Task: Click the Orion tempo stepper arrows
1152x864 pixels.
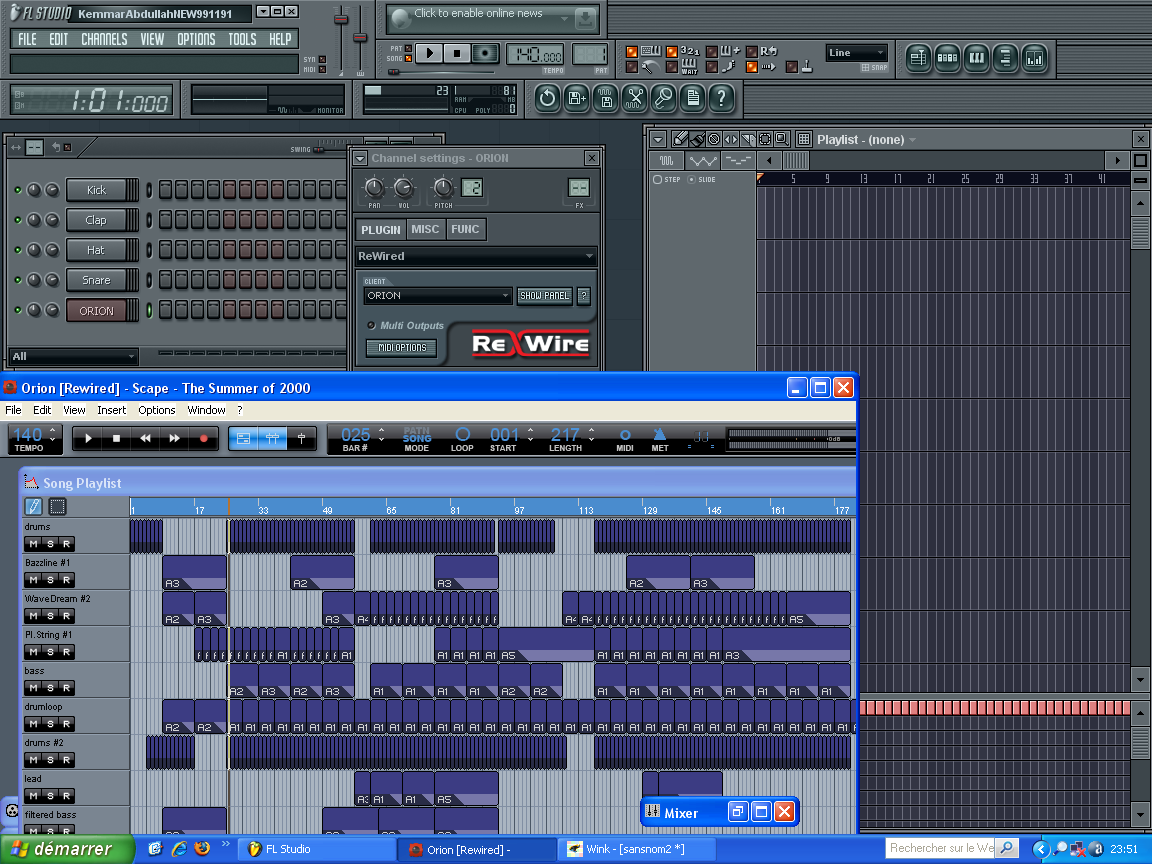Action: pyautogui.click(x=52, y=433)
